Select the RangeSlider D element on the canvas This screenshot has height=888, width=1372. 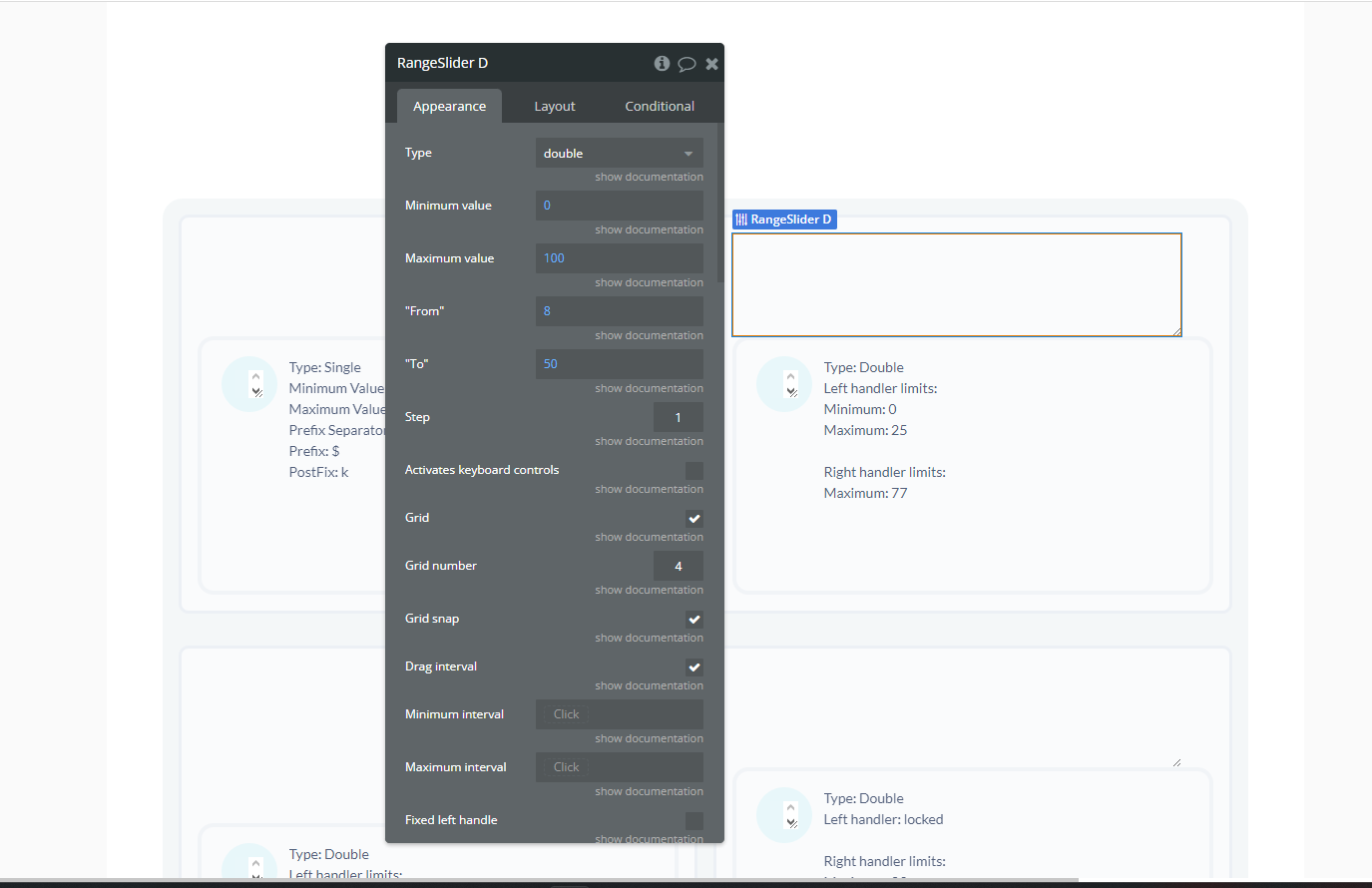[x=957, y=284]
